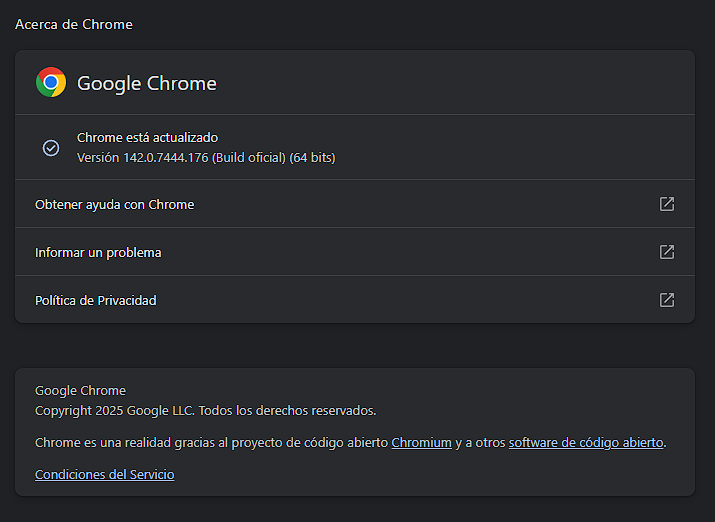Follow the Chromium hyperlink
715x522 pixels.
click(421, 442)
